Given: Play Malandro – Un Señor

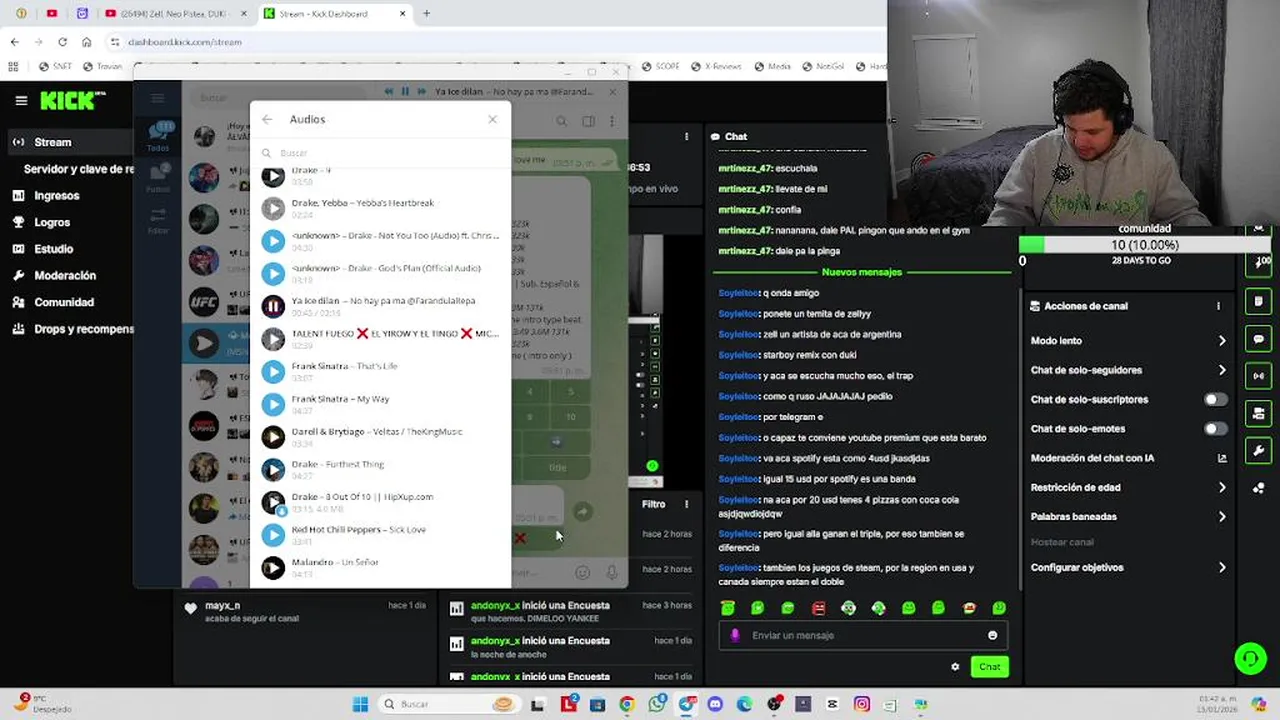Looking at the screenshot, I should point(273,568).
